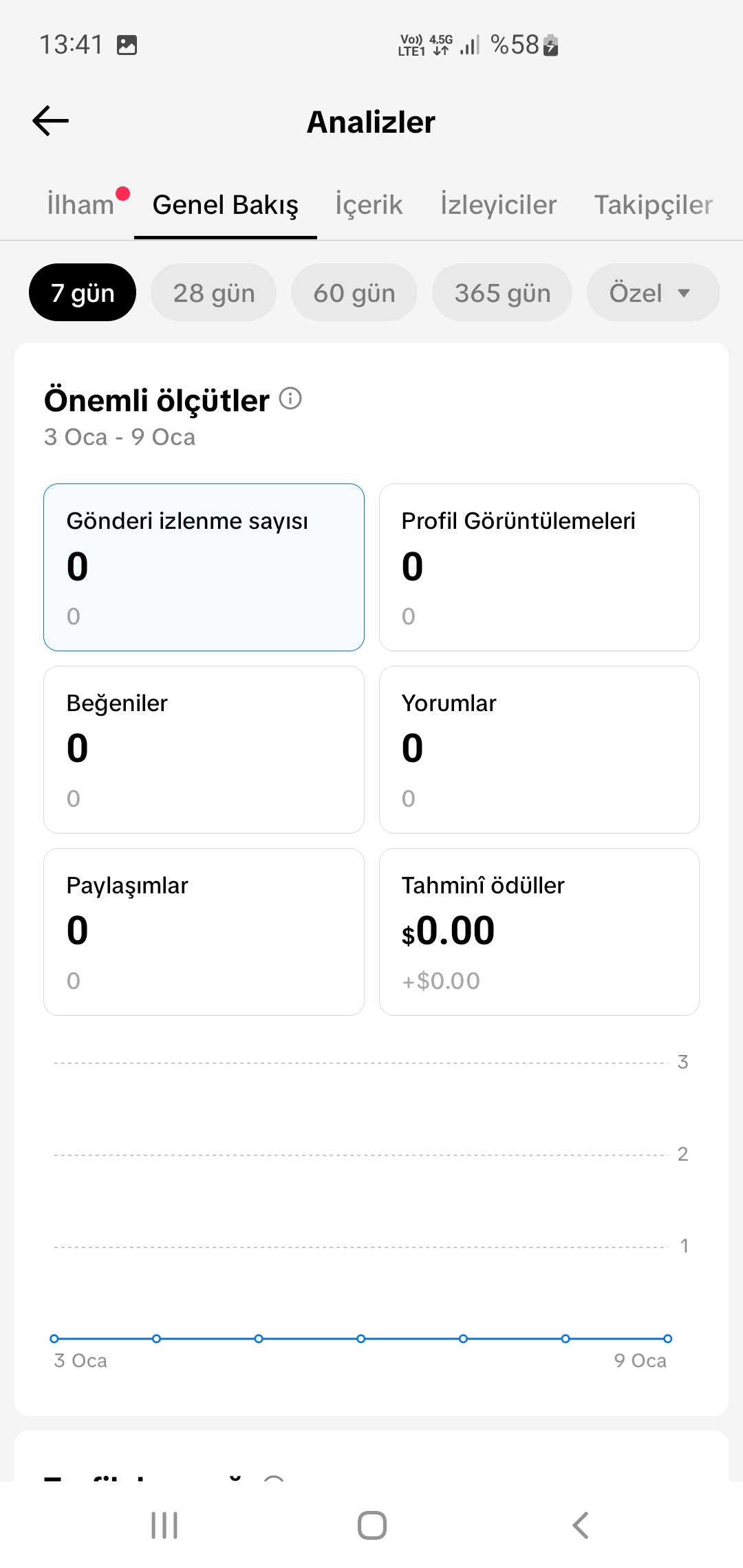
Task: Tap the picture notification icon in status bar
Action: point(127,45)
